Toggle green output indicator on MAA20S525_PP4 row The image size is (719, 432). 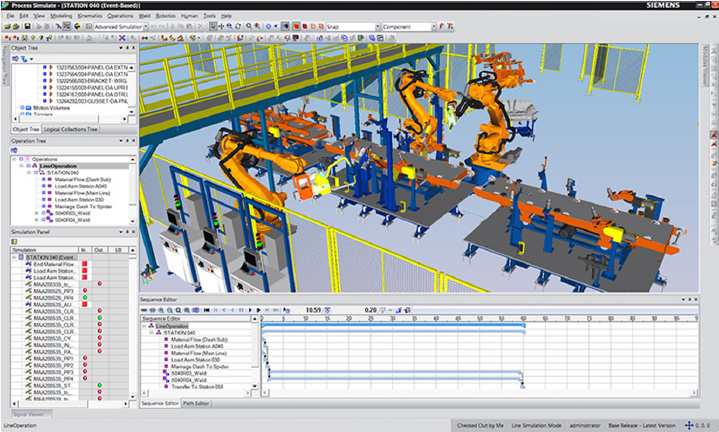click(86, 298)
